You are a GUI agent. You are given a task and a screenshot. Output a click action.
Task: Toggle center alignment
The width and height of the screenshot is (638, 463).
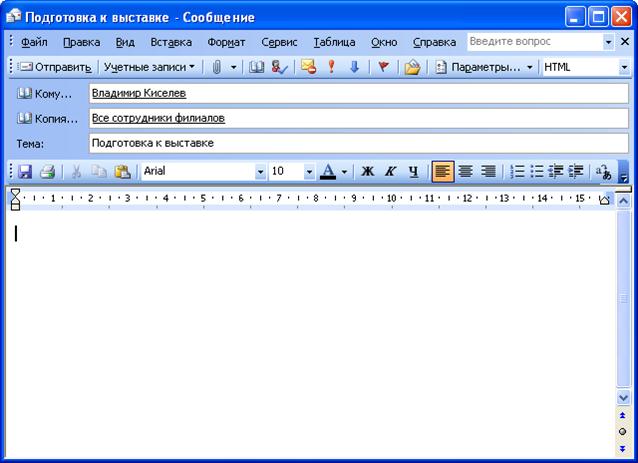[465, 171]
